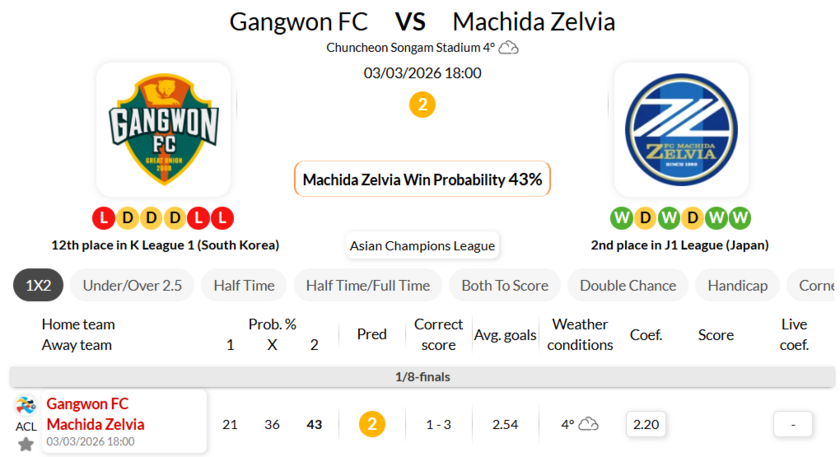Click the orange prediction circle under date
This screenshot has width=840, height=457.
[422, 104]
